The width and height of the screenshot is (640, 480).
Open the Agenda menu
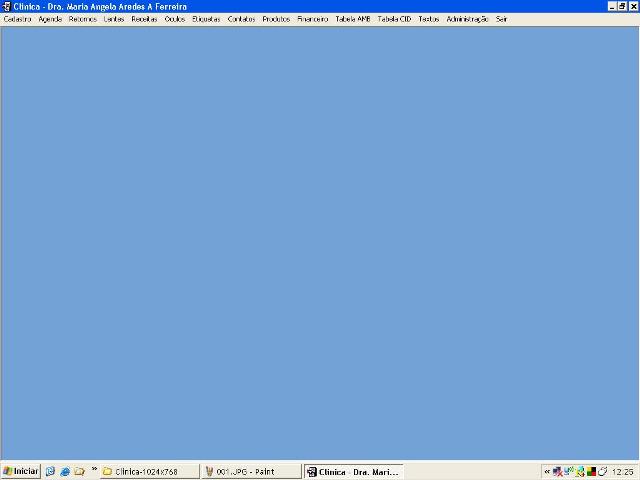tap(50, 19)
